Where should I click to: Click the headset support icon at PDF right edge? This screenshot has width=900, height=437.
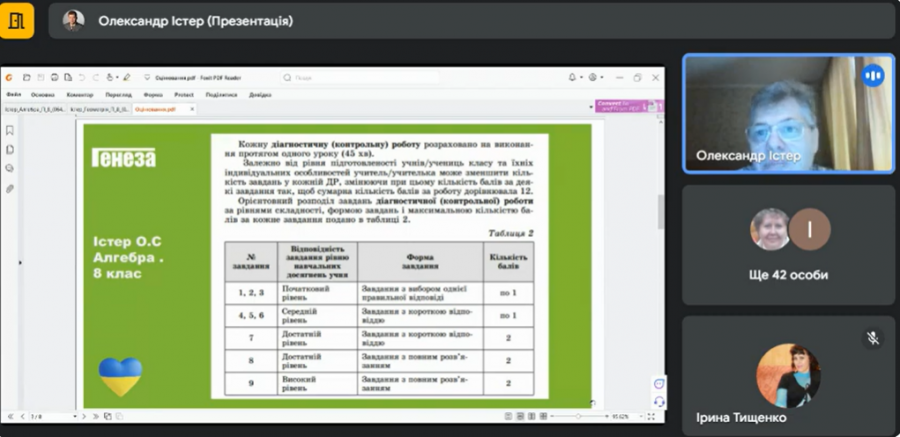tap(659, 401)
